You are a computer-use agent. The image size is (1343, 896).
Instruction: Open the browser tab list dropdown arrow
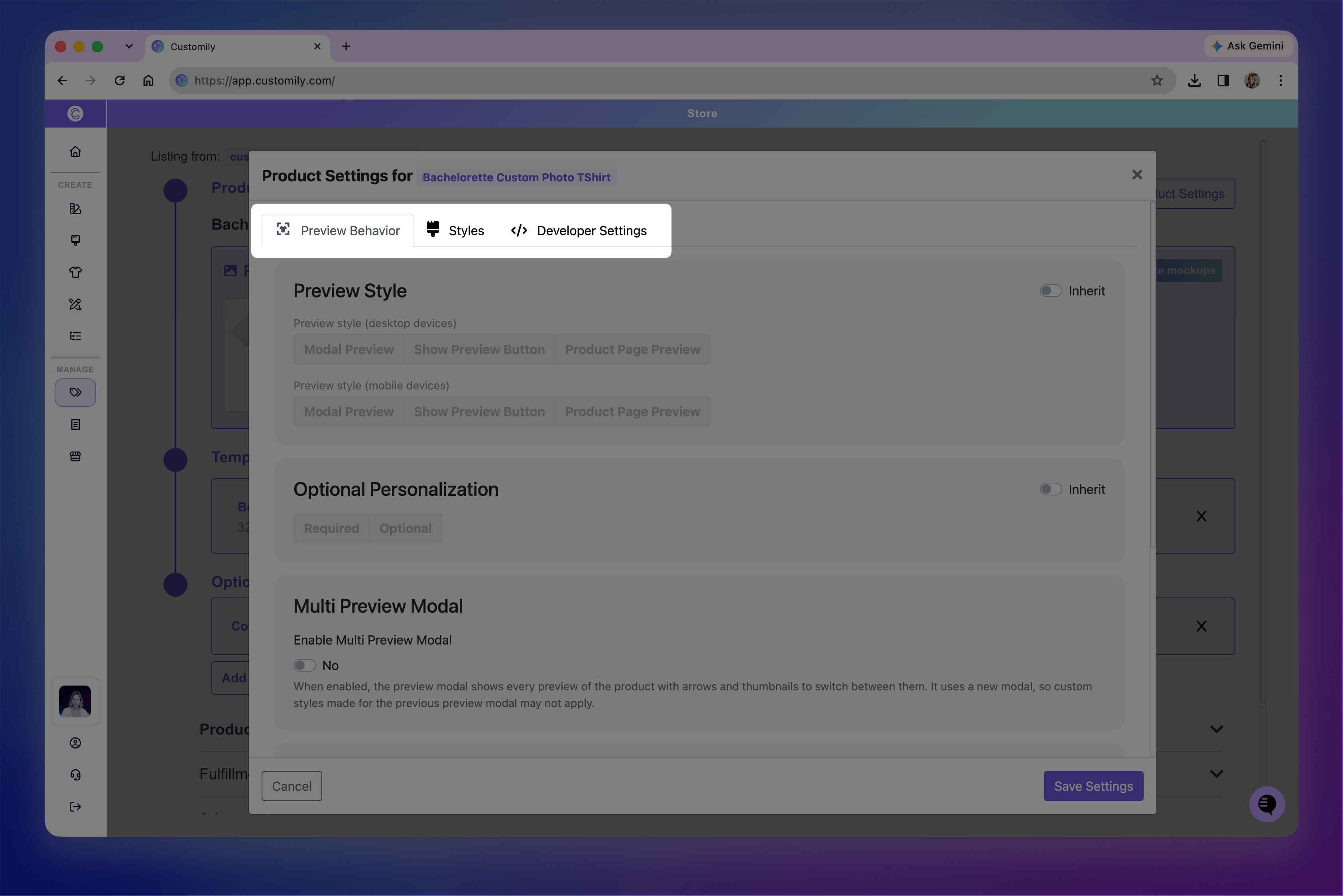click(x=129, y=46)
